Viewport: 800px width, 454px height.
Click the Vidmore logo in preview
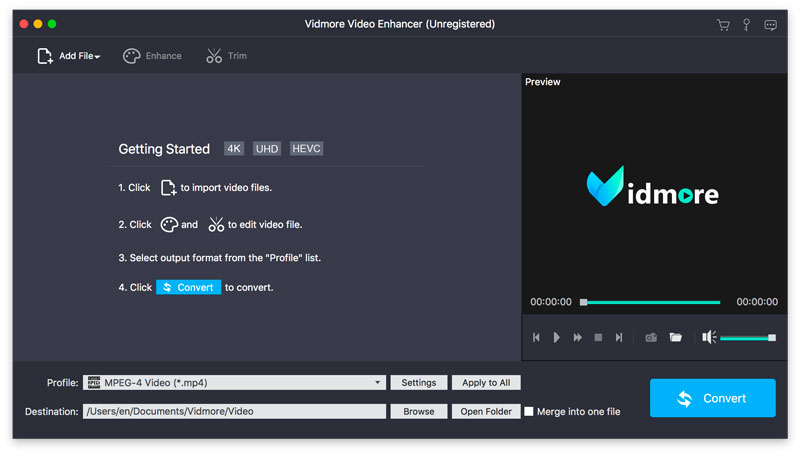pos(653,187)
